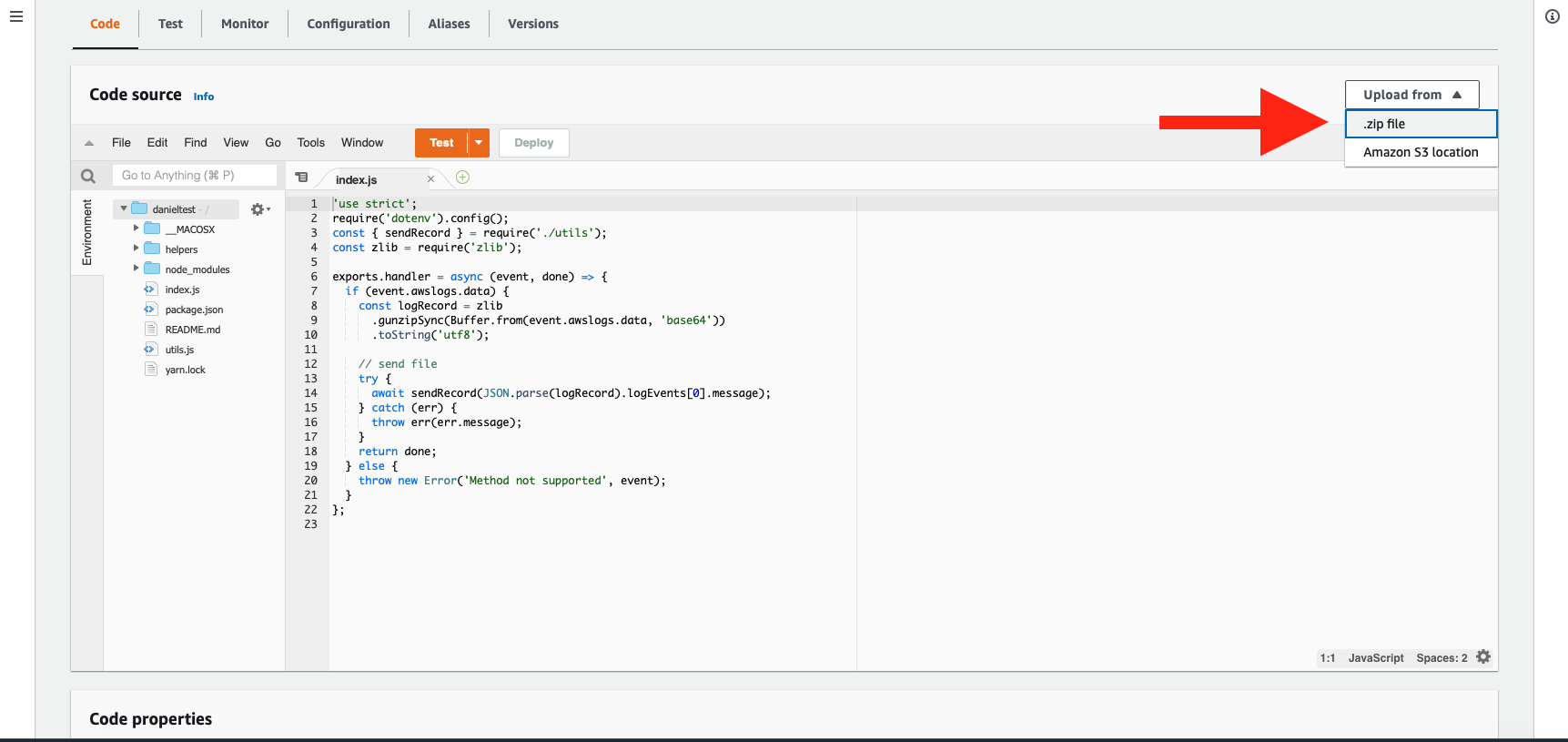Click the node_modules folder icon
Image resolution: width=1568 pixels, height=742 pixels.
pos(152,269)
